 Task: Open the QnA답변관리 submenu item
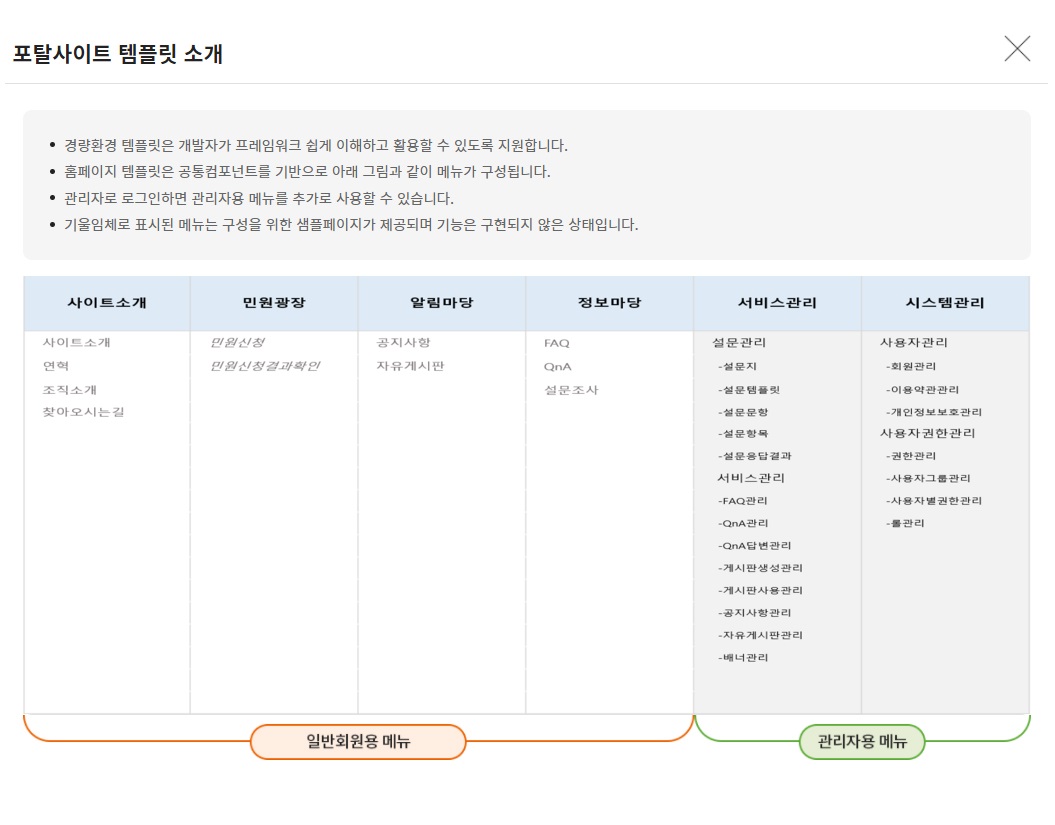pyautogui.click(x=754, y=546)
